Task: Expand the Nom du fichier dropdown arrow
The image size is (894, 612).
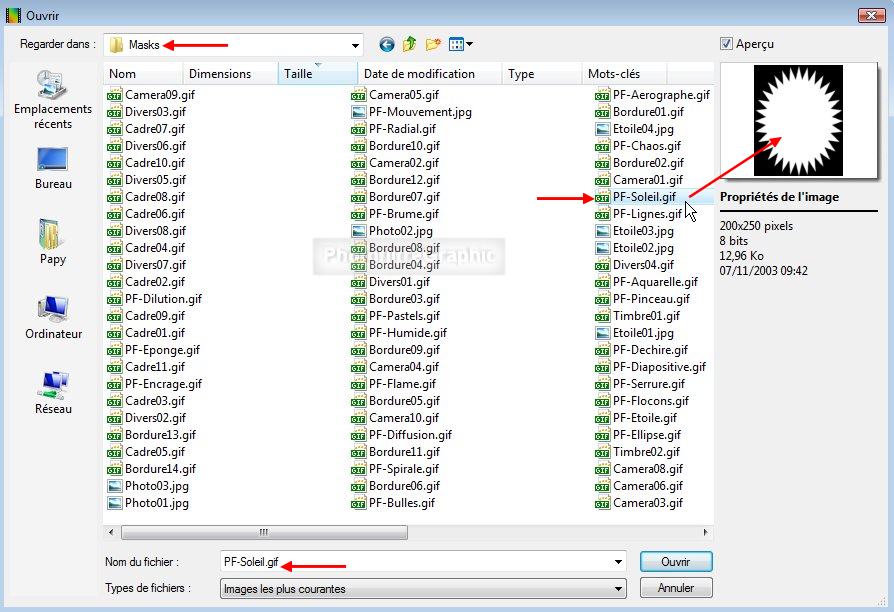Action: (619, 562)
